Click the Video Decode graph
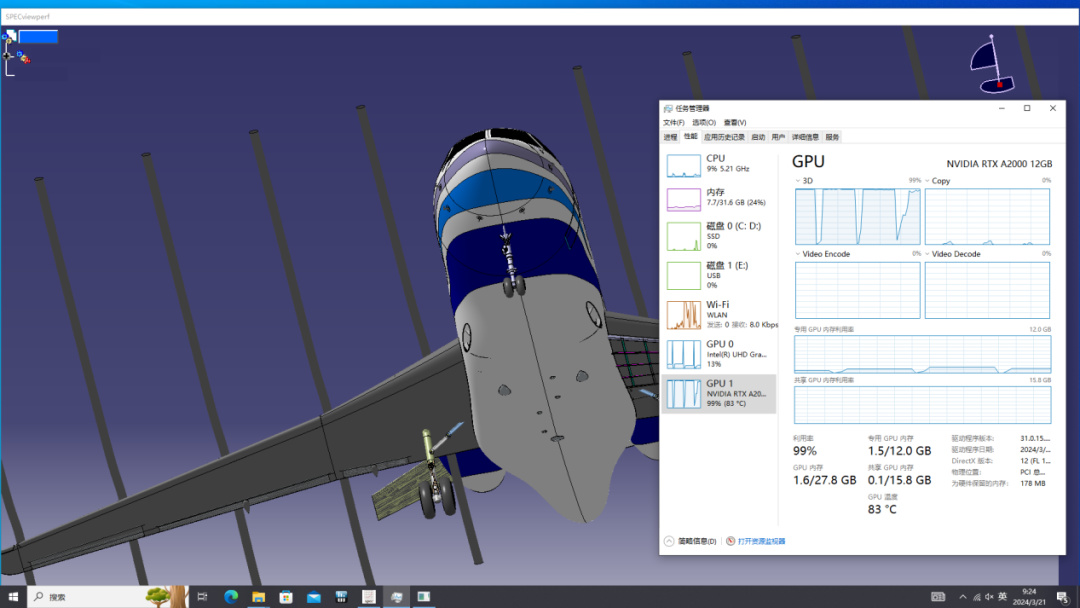 tap(988, 290)
